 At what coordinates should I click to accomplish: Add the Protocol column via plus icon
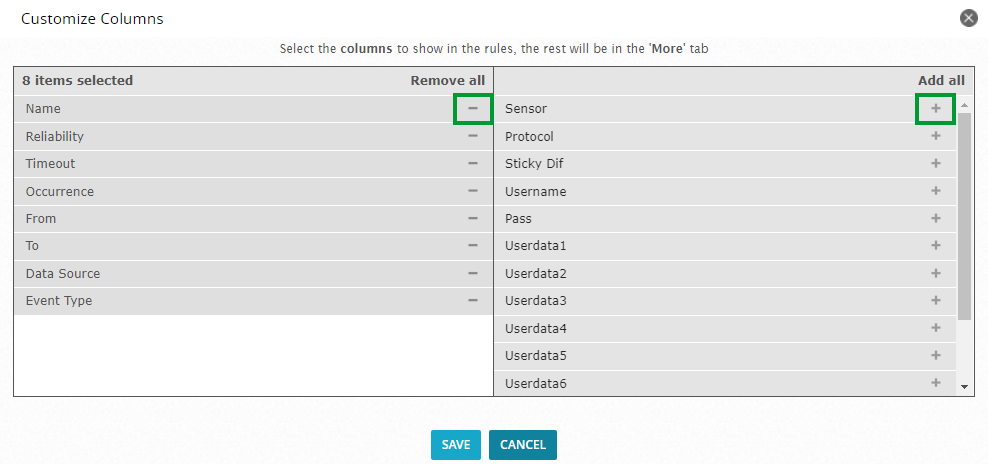(936, 136)
